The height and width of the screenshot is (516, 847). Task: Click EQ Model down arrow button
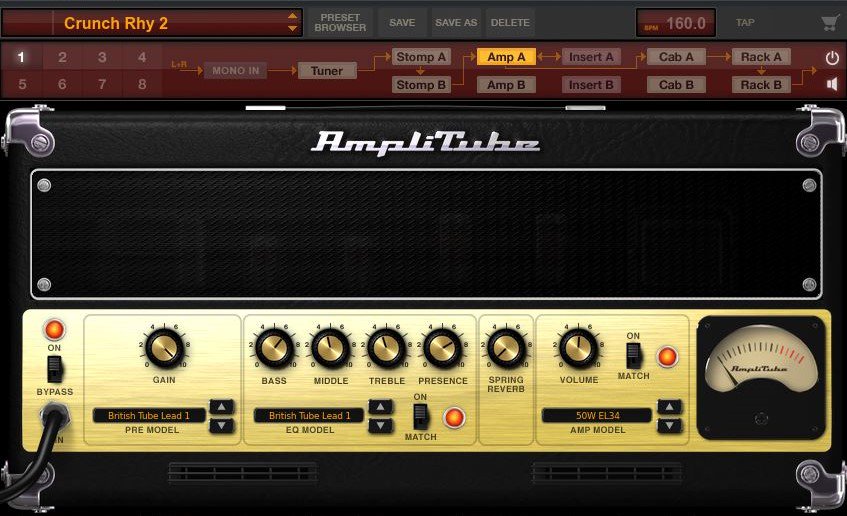point(381,426)
